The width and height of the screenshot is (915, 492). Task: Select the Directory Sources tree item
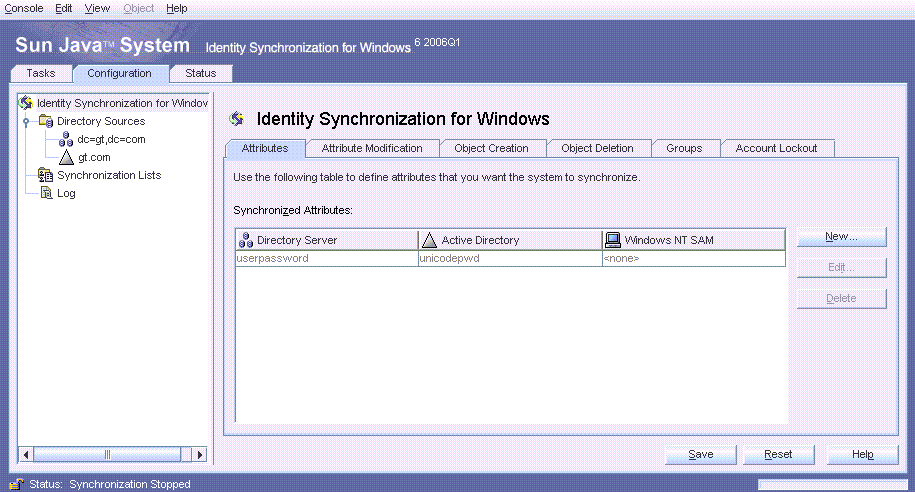[101, 121]
